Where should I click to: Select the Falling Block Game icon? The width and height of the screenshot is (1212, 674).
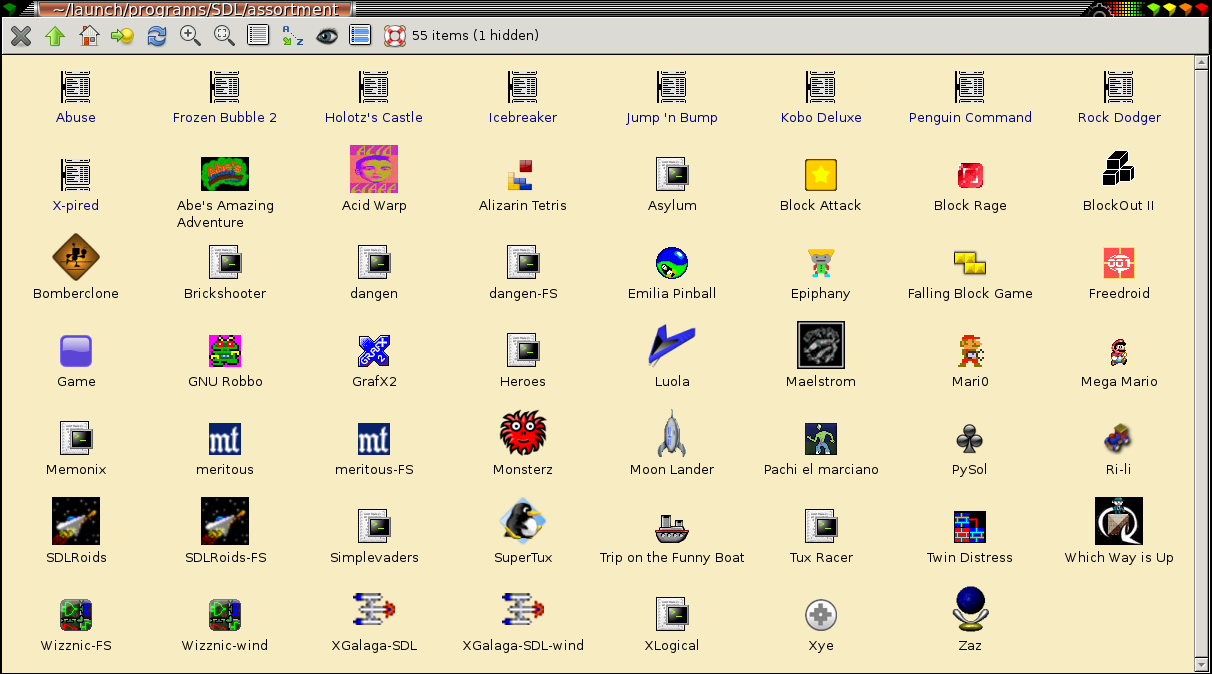(970, 263)
